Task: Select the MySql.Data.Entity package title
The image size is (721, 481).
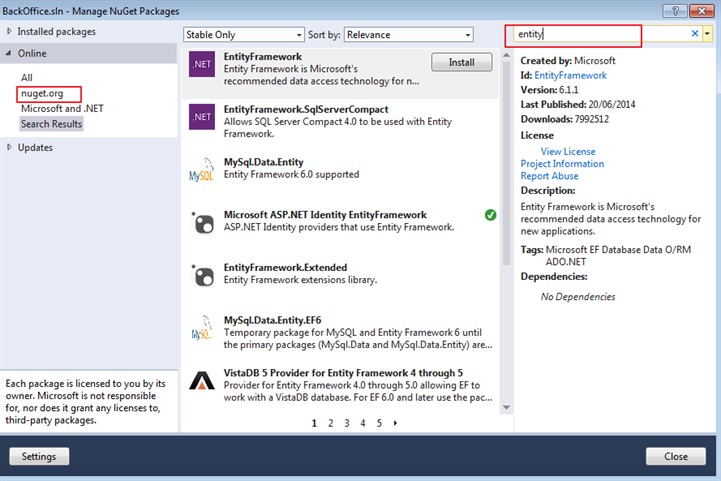Action: [263, 162]
